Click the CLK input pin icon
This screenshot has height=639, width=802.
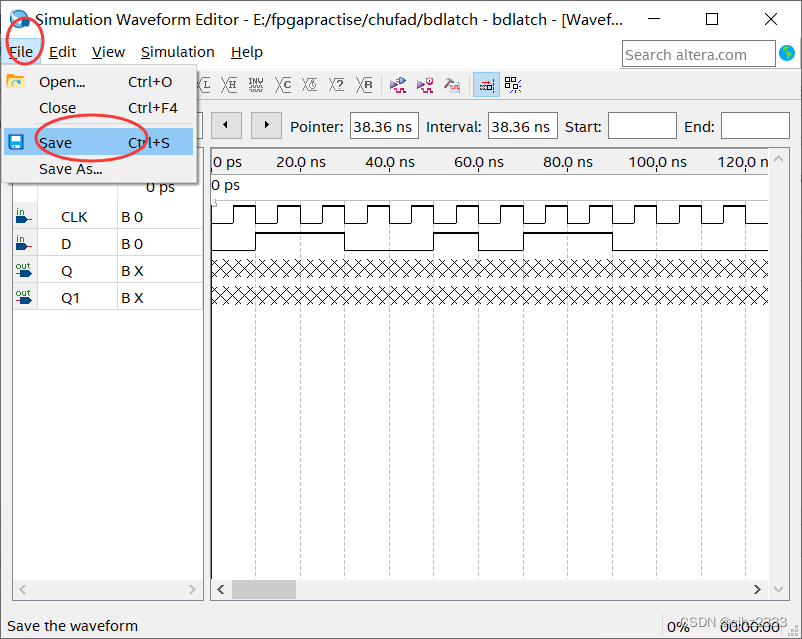coord(23,216)
